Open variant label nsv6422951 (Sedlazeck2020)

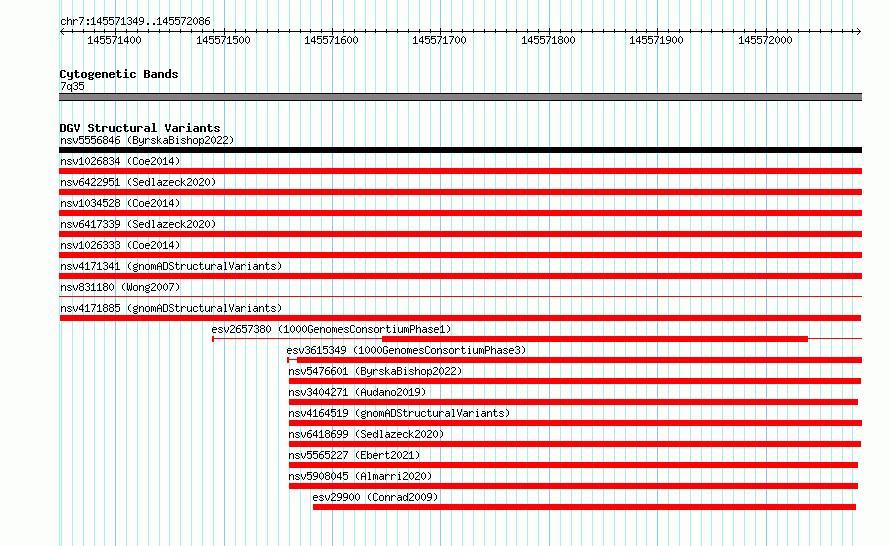tap(138, 182)
